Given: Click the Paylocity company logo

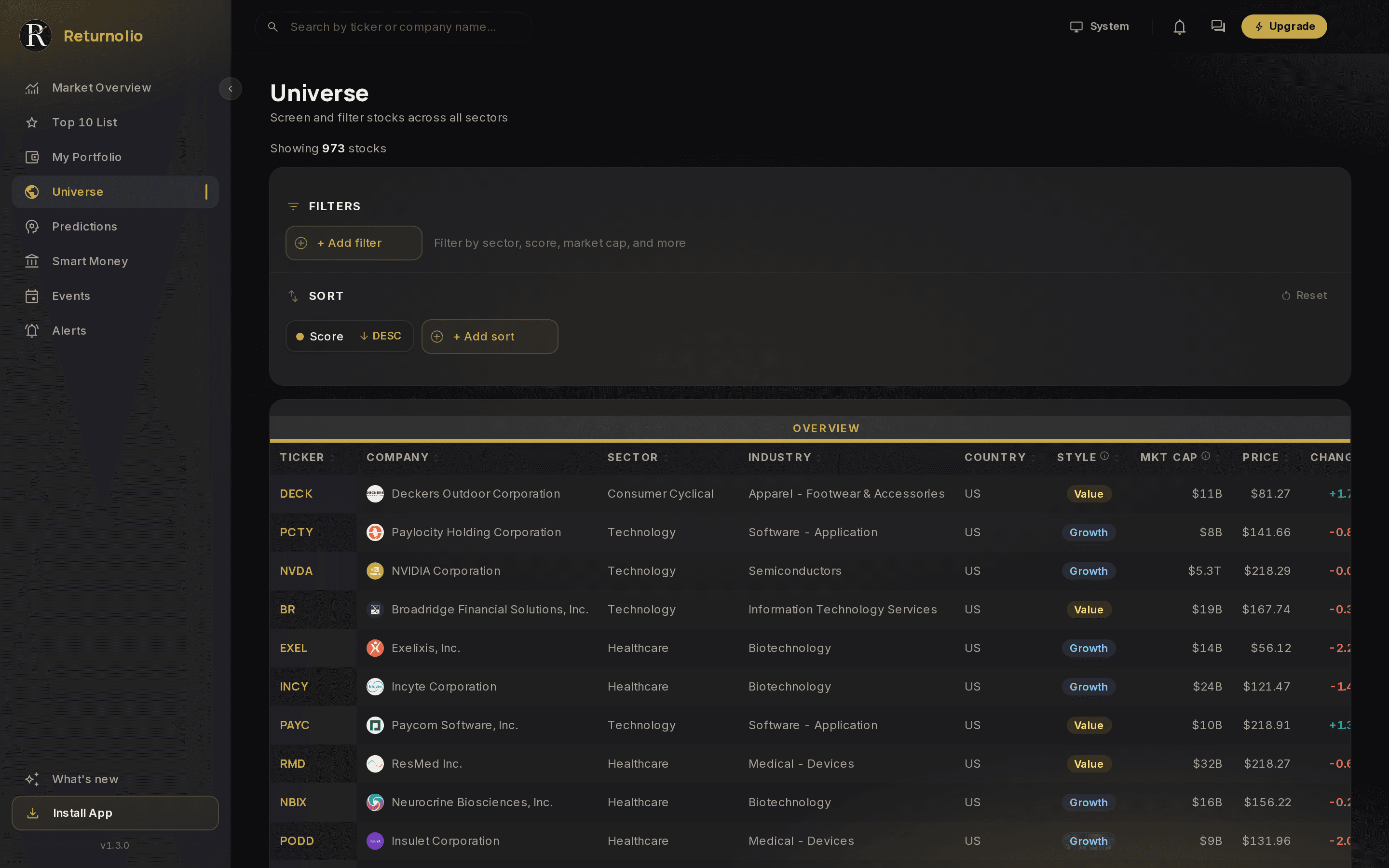Looking at the screenshot, I should click(x=375, y=532).
